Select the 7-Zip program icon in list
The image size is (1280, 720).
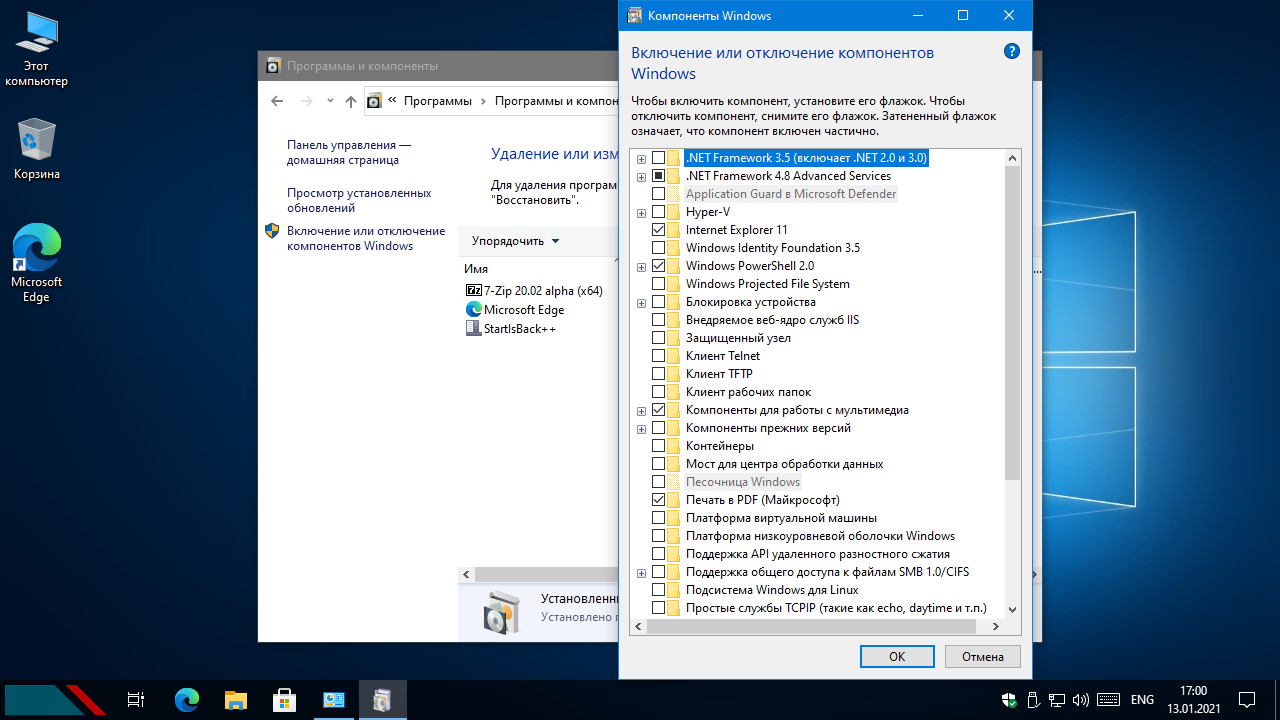point(474,291)
